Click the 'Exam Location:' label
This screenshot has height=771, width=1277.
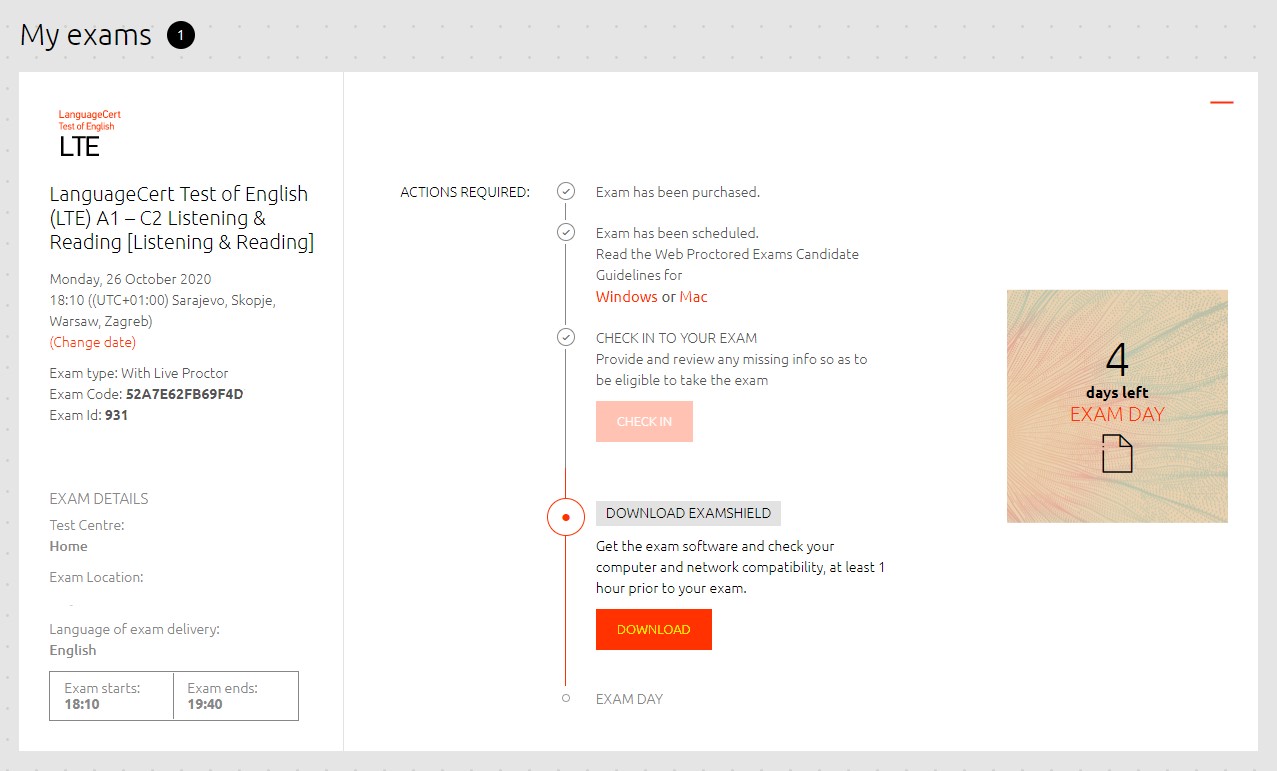click(x=96, y=577)
